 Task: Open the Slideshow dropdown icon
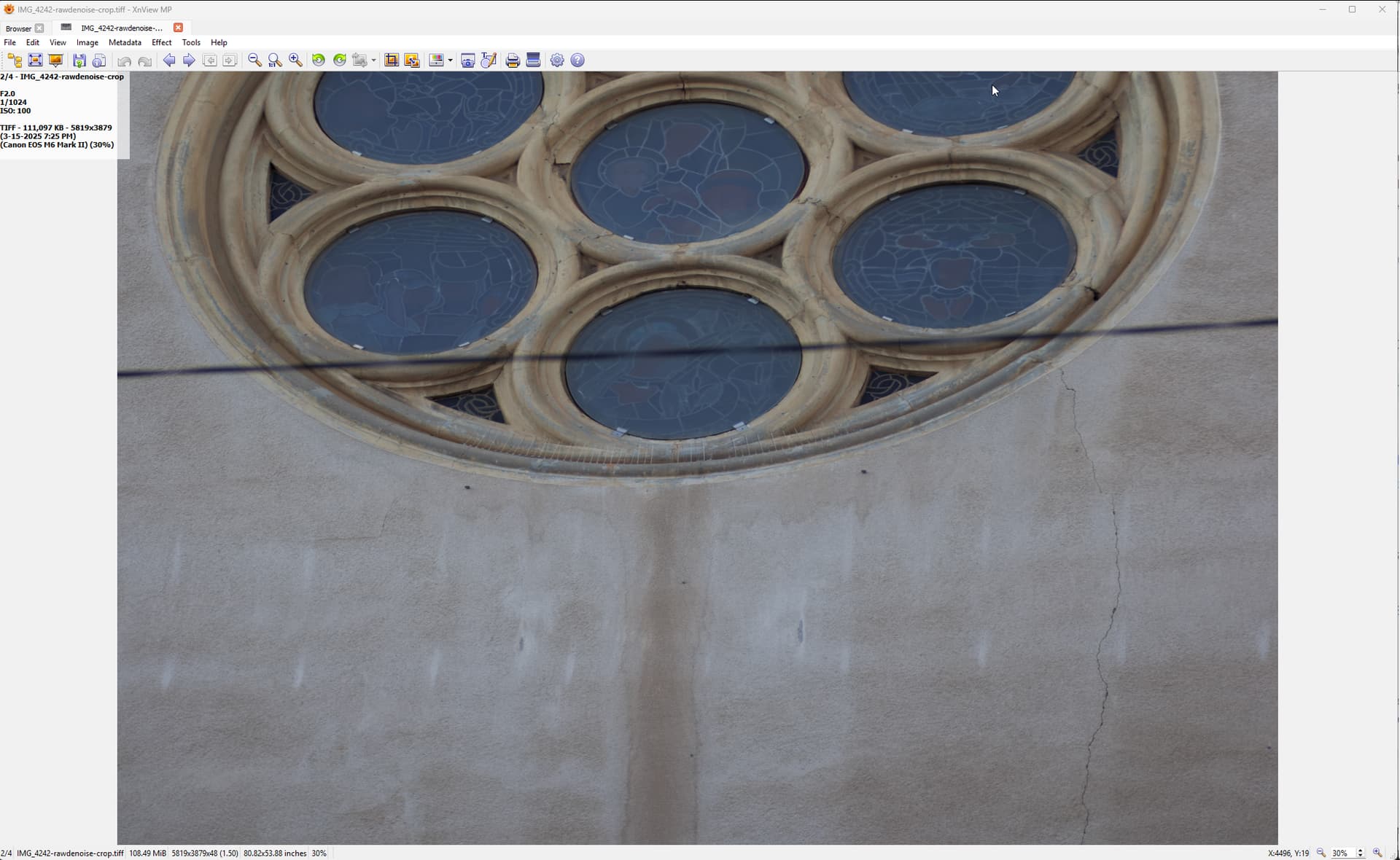coord(55,60)
